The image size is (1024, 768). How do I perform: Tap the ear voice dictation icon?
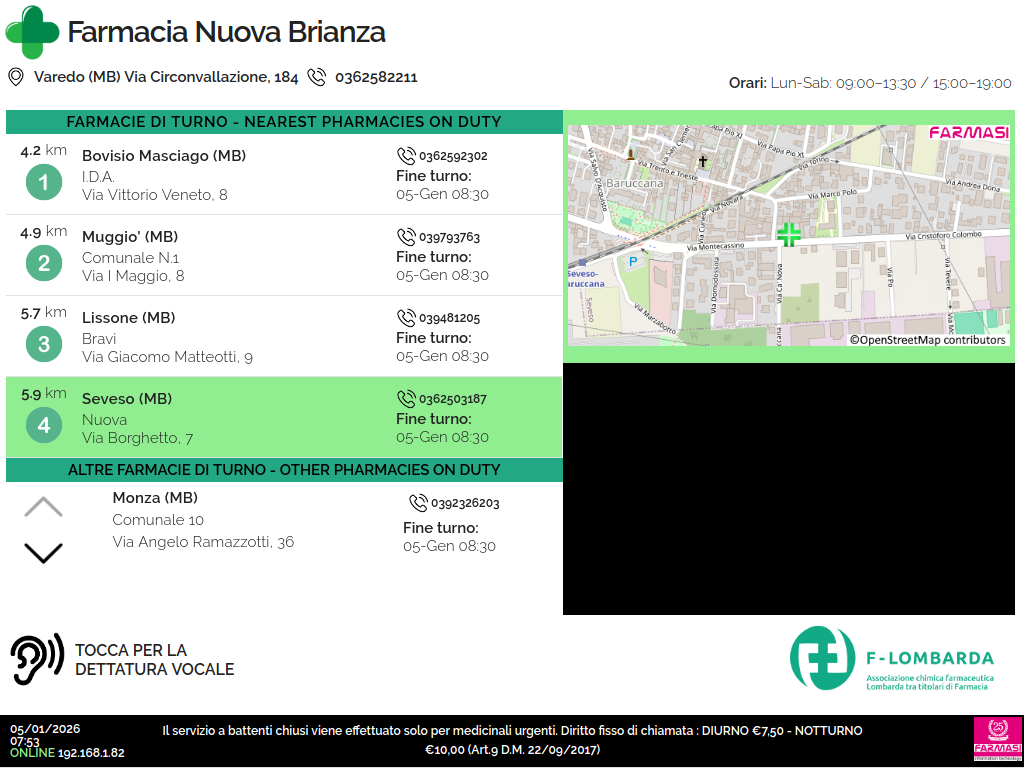tap(37, 659)
